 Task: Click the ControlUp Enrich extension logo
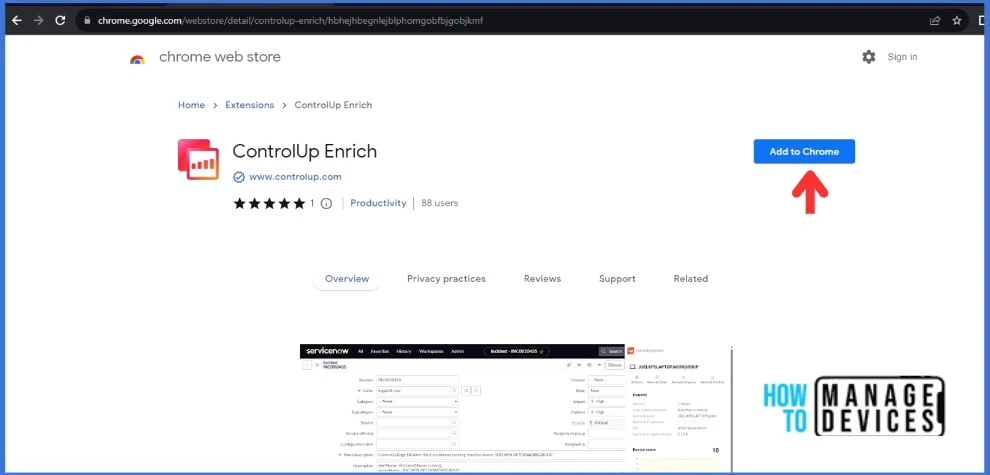(198, 160)
